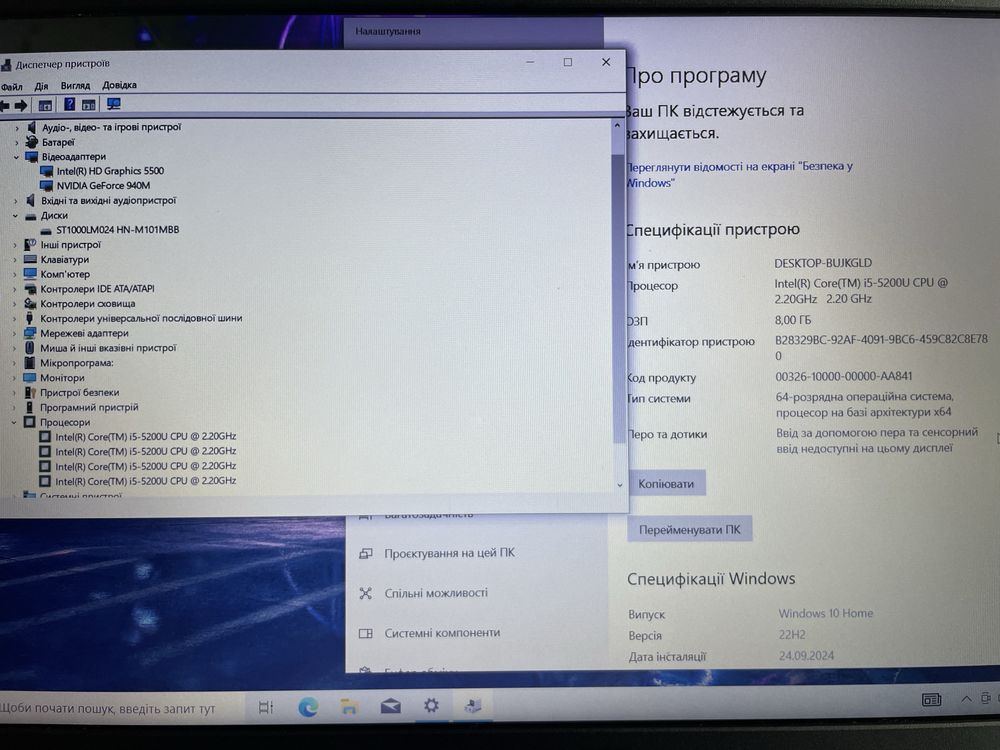Open Mail app from the taskbar

point(390,705)
